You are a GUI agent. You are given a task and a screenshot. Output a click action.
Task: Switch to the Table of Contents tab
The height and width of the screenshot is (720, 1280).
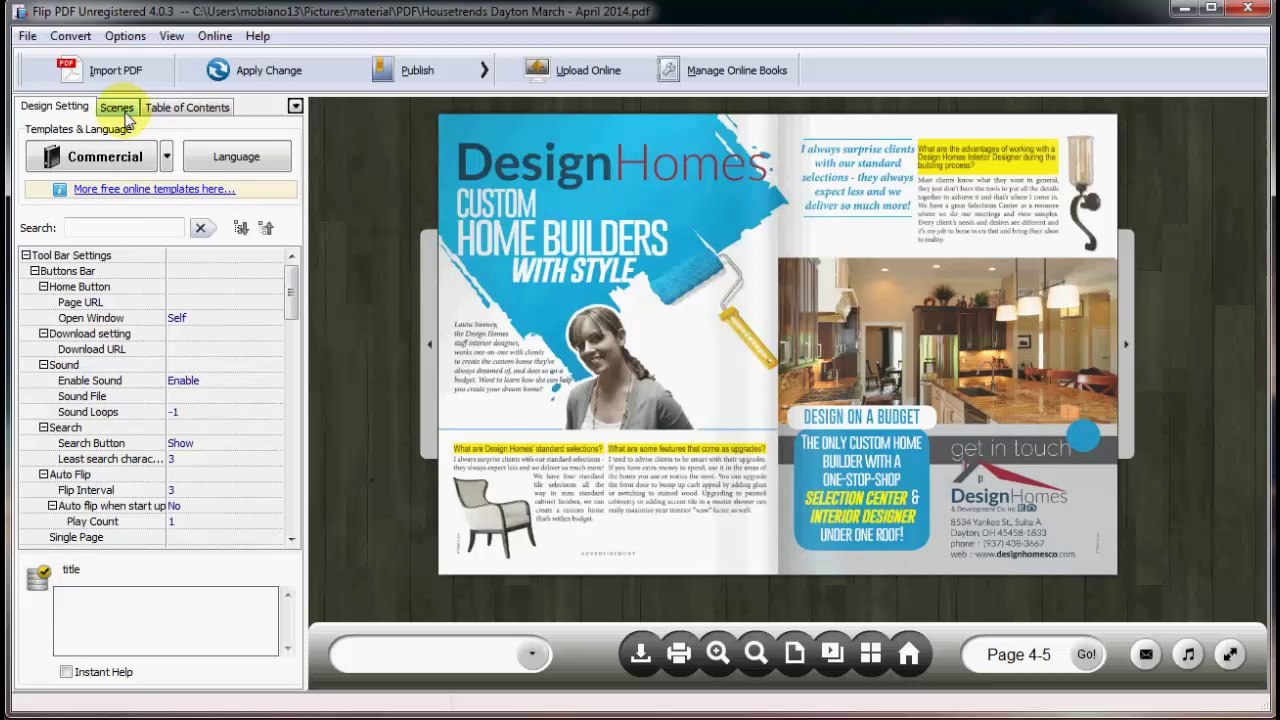click(x=187, y=107)
